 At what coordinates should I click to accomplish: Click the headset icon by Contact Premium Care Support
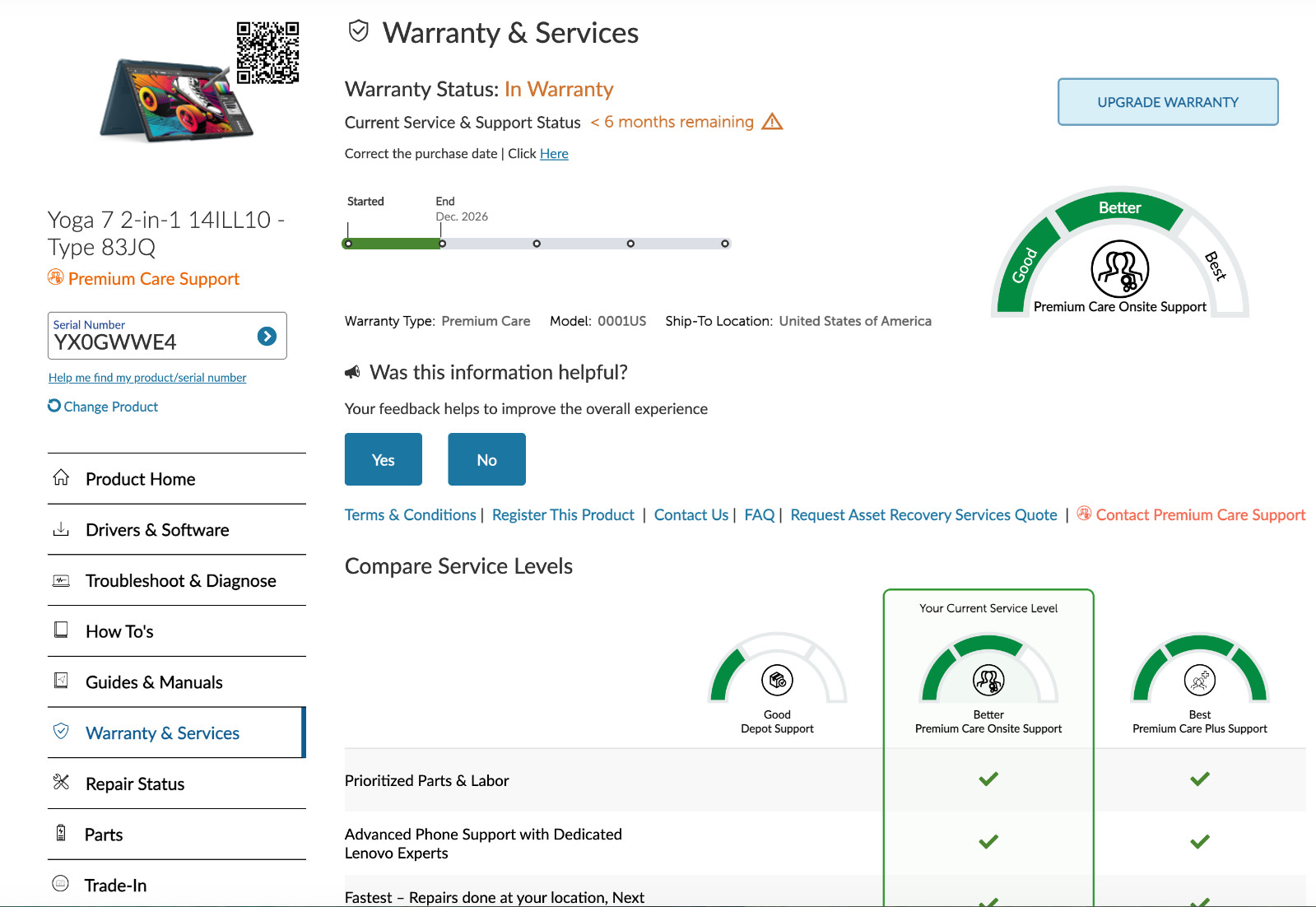pos(1084,514)
